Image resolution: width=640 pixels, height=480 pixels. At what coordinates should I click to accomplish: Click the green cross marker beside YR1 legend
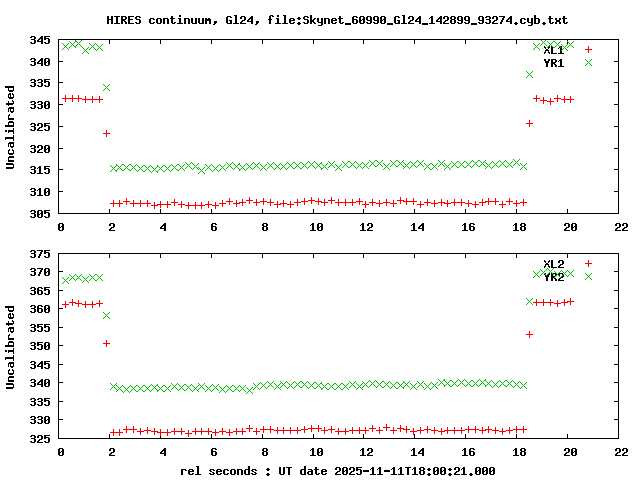(x=589, y=62)
